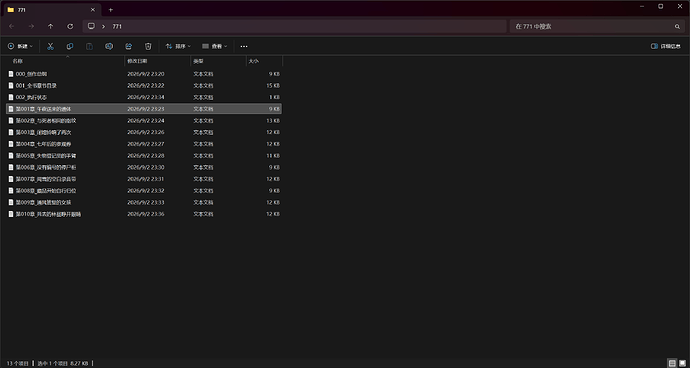
Task: Select the highlighted 第001章 file name
Action: pos(43,109)
